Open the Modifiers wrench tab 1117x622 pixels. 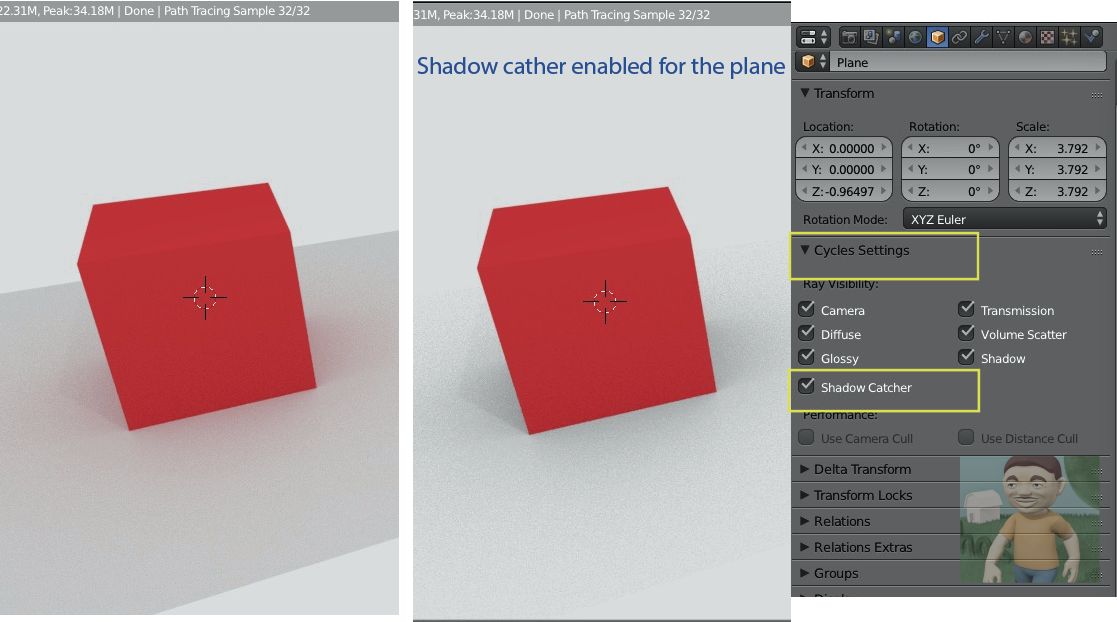click(x=982, y=37)
